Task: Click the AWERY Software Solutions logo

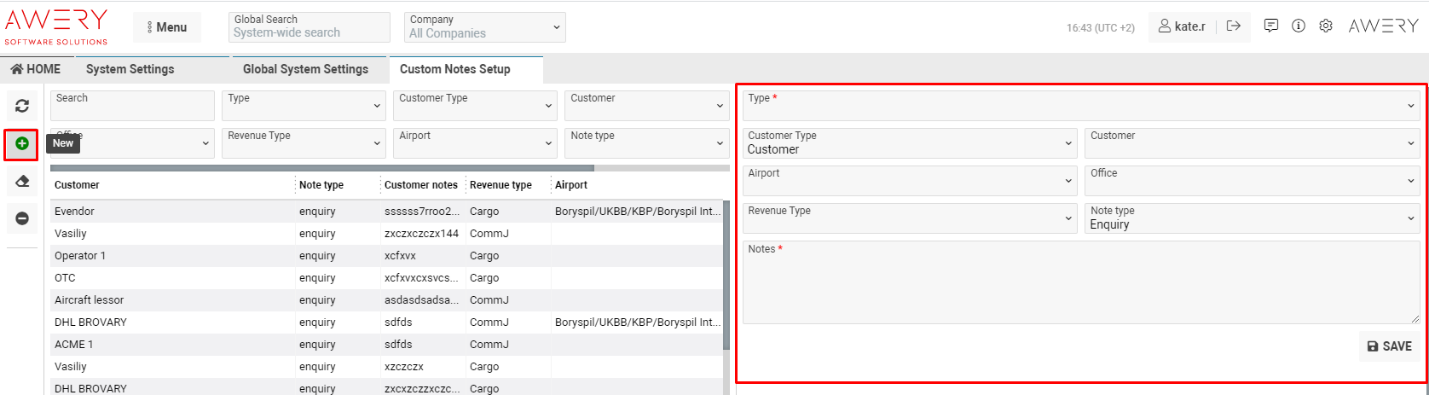Action: coord(56,27)
